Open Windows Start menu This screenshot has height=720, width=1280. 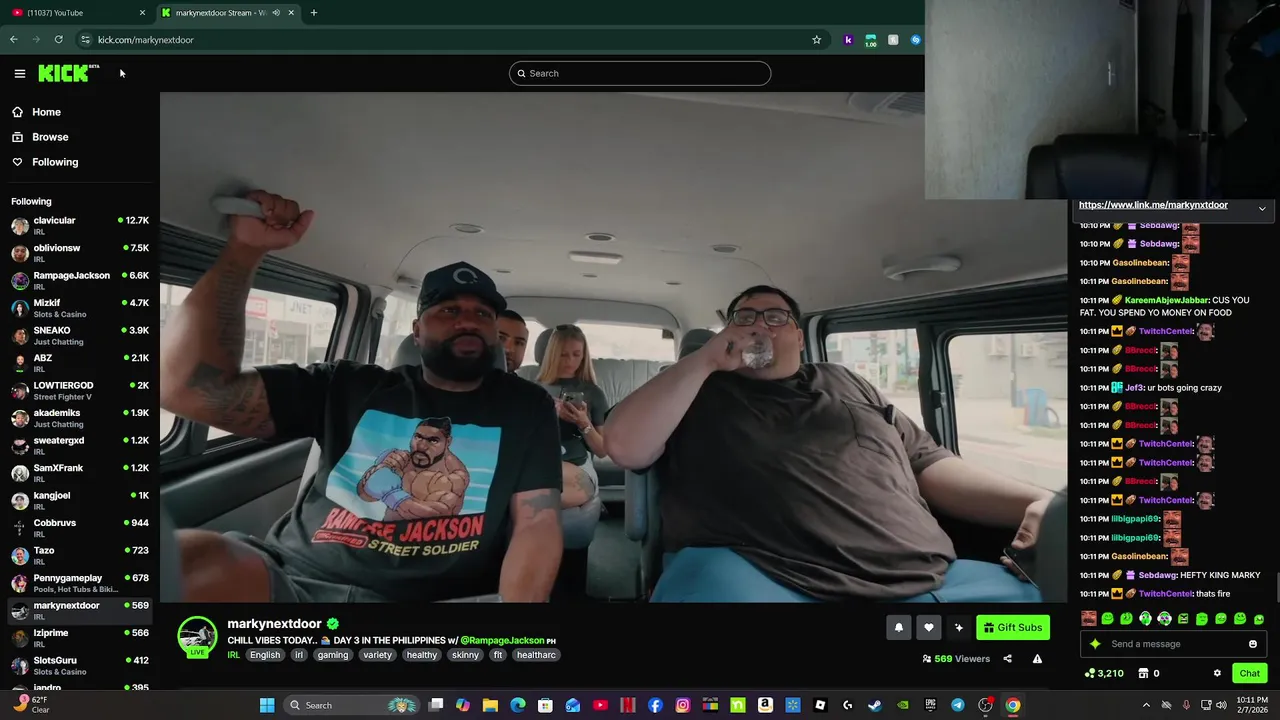[x=267, y=705]
